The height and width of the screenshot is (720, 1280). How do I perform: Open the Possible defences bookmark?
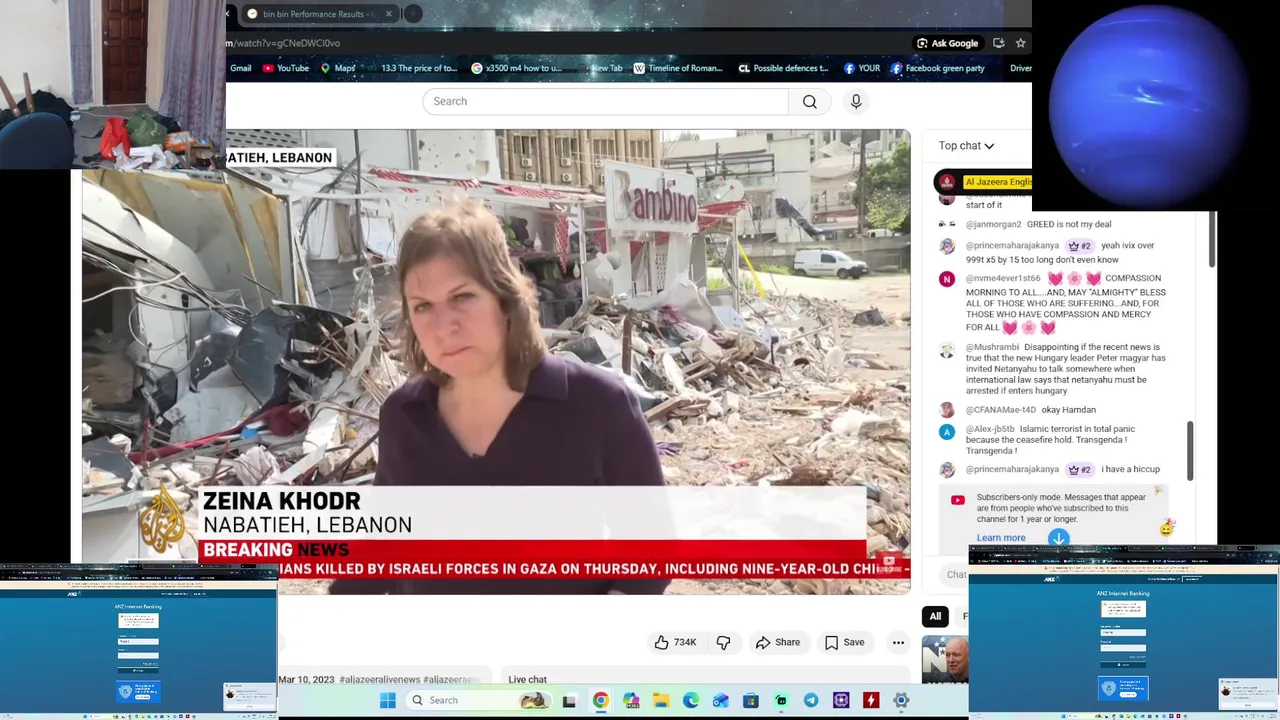(x=783, y=68)
